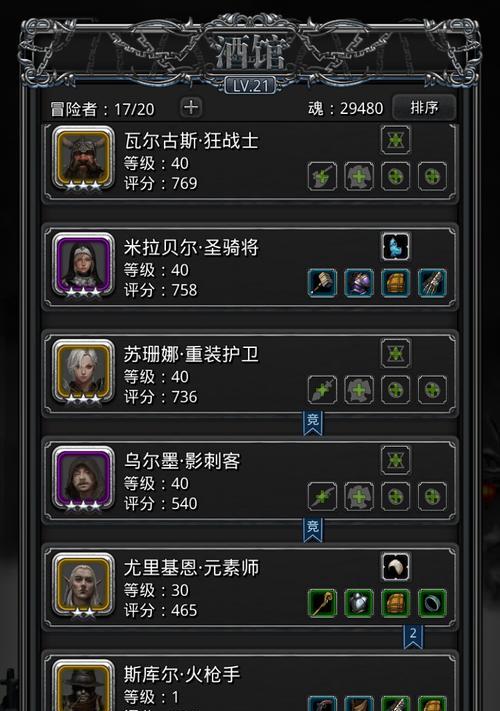The image size is (500, 711).
Task: Choose 斯库尔·火枪手 adventurer entry
Action: coord(250,682)
